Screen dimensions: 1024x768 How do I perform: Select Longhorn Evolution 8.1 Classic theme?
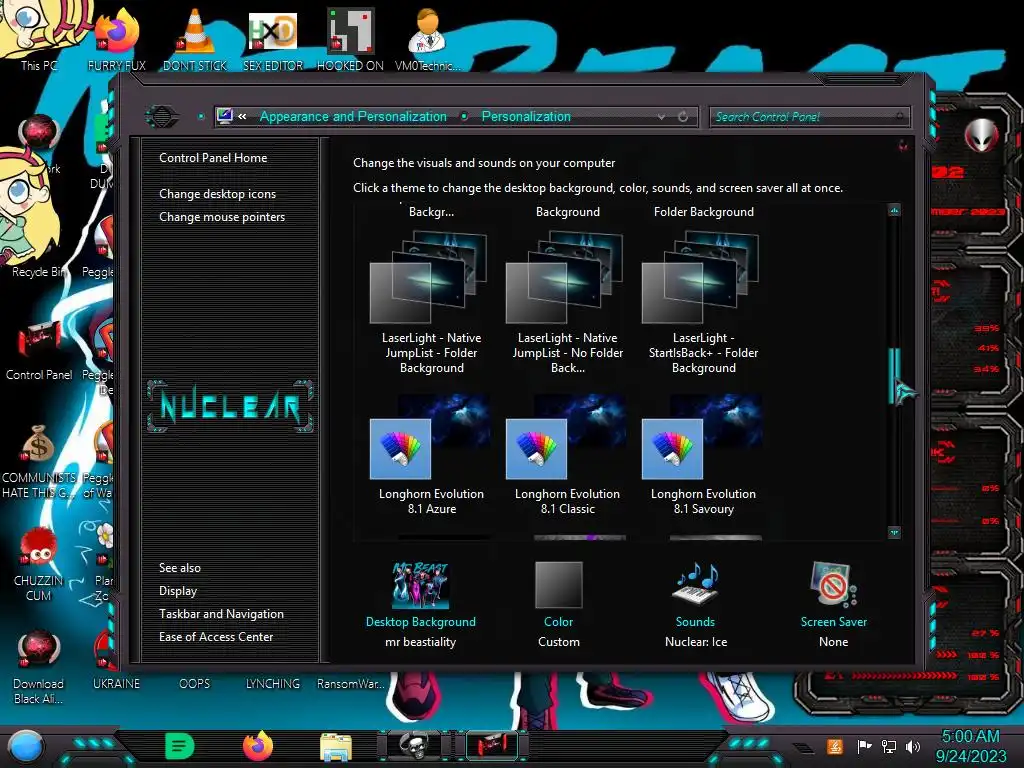(x=567, y=455)
